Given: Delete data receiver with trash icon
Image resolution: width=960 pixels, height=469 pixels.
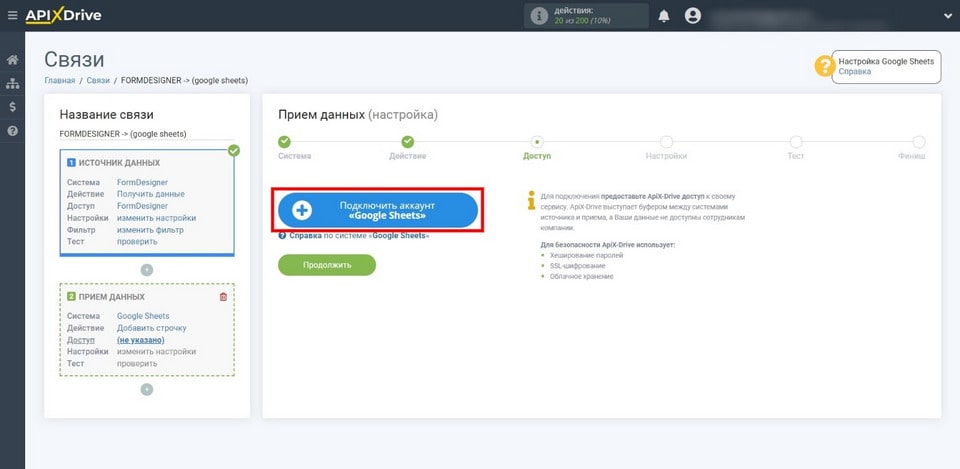Looking at the screenshot, I should [223, 297].
